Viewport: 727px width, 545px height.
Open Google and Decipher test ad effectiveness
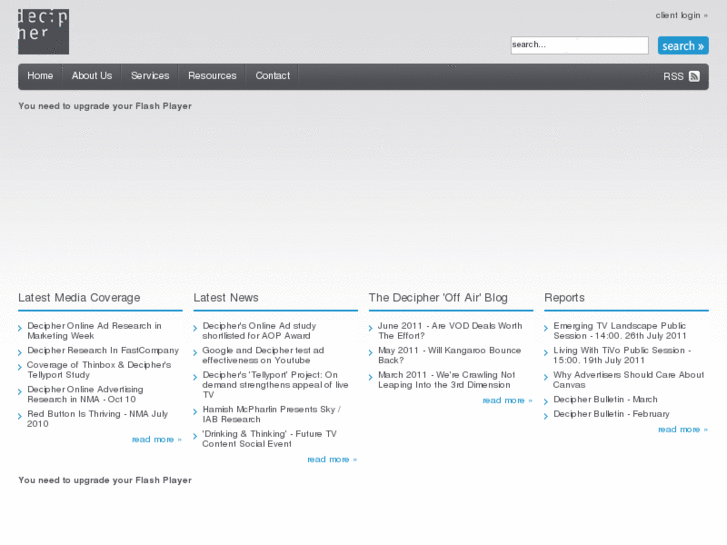click(263, 355)
